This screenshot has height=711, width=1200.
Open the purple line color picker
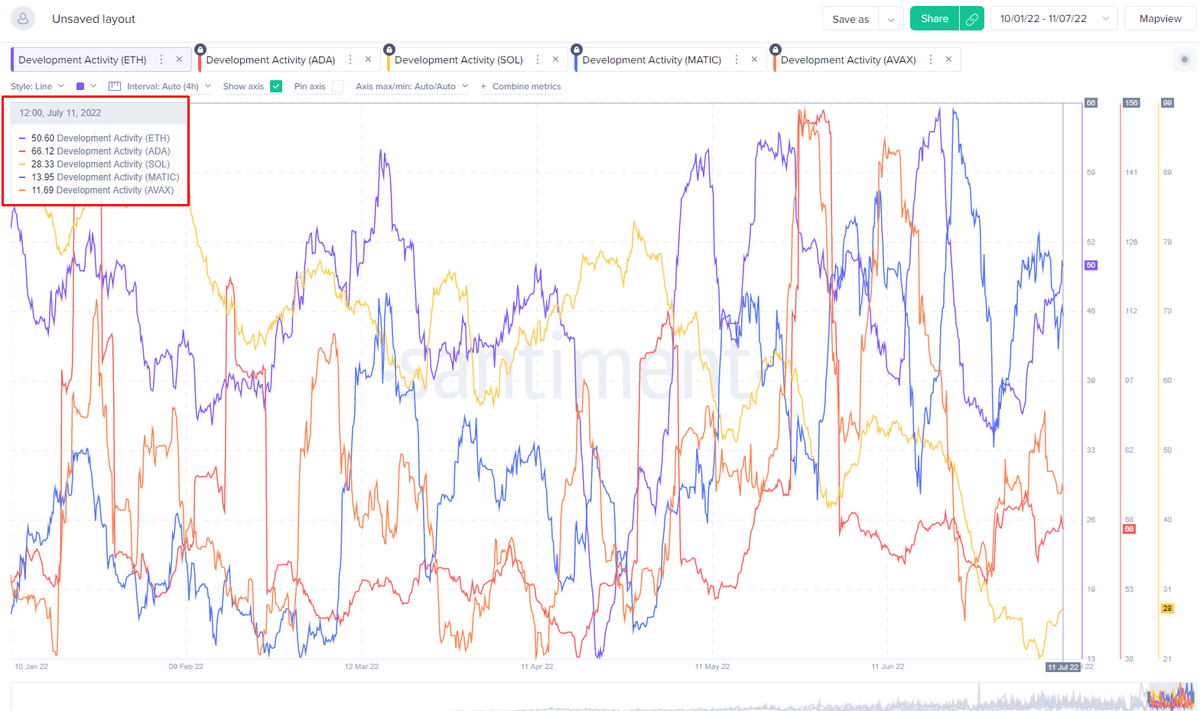(x=85, y=87)
